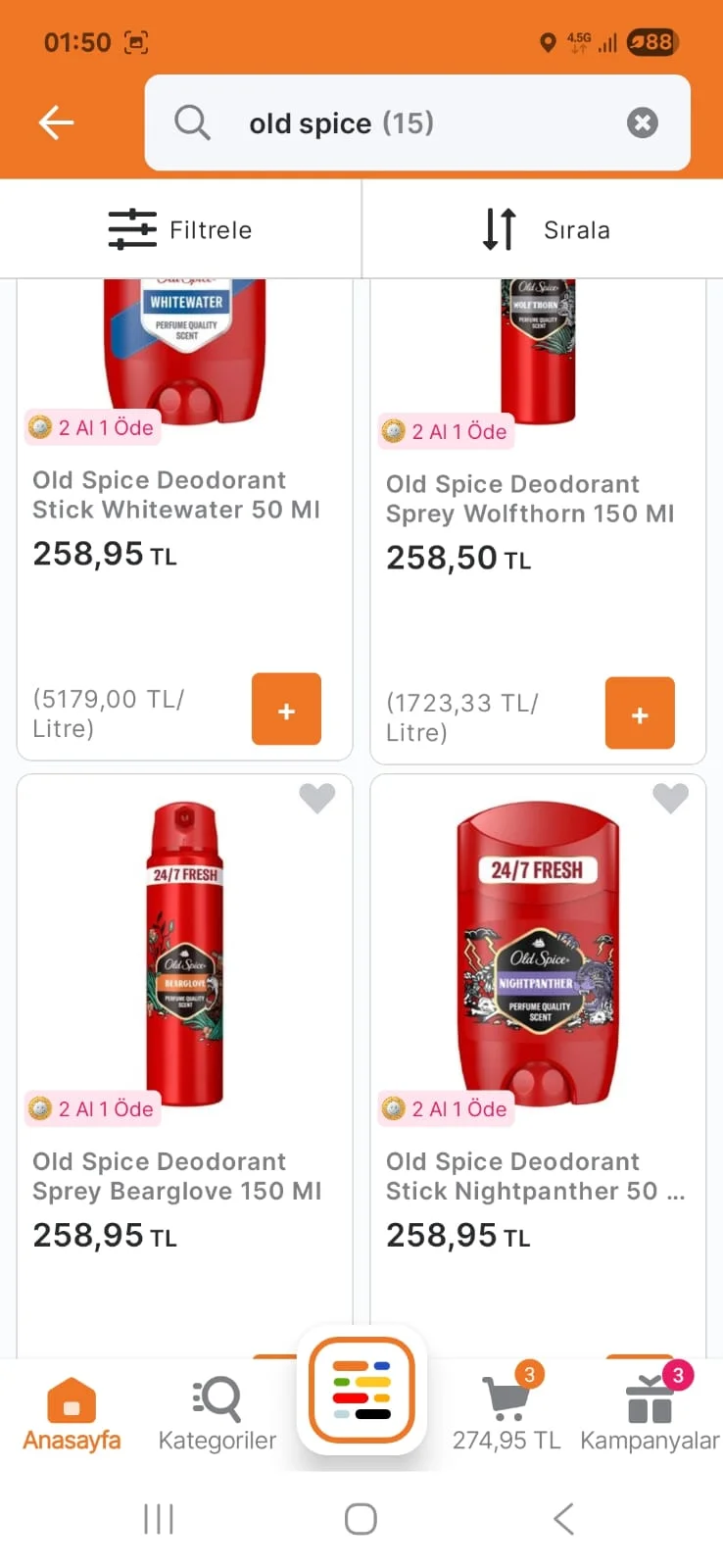723x1568 pixels.
Task: Switch to the Anasayfa home tab
Action: 72,1413
